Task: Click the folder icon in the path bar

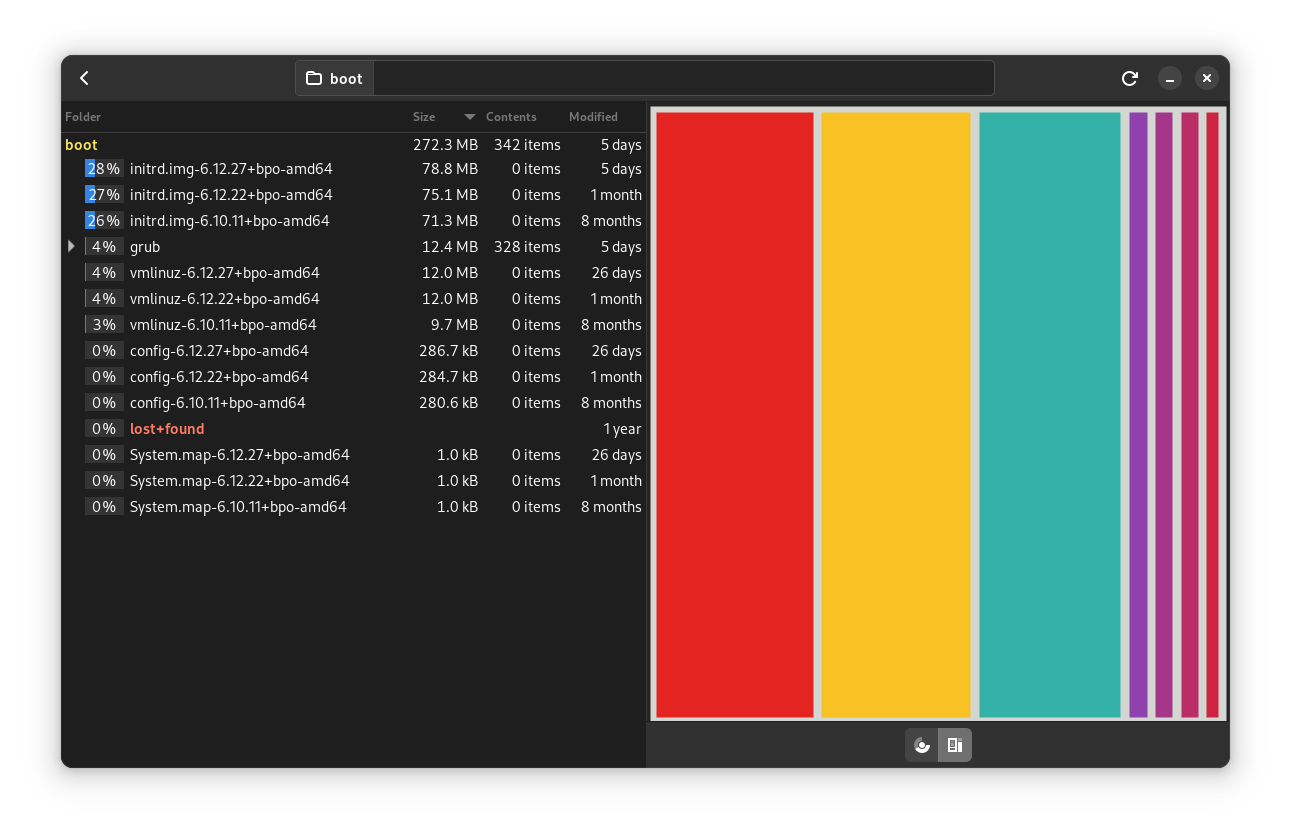Action: tap(314, 77)
